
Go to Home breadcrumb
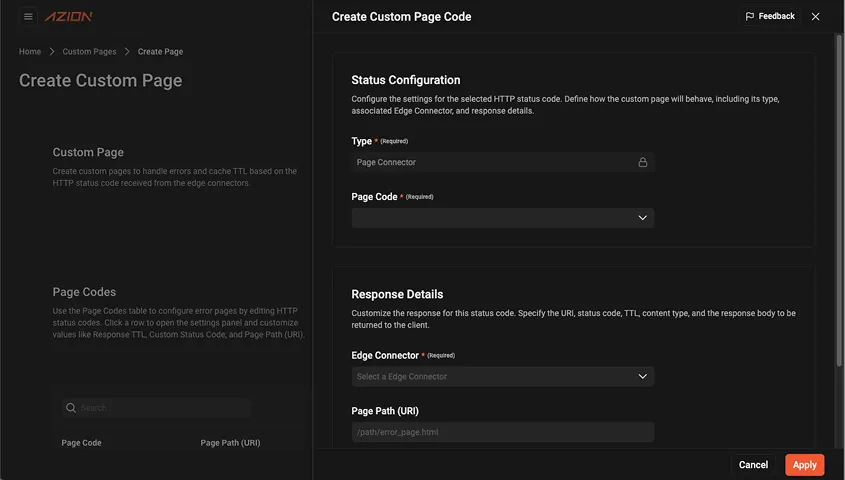(x=30, y=52)
